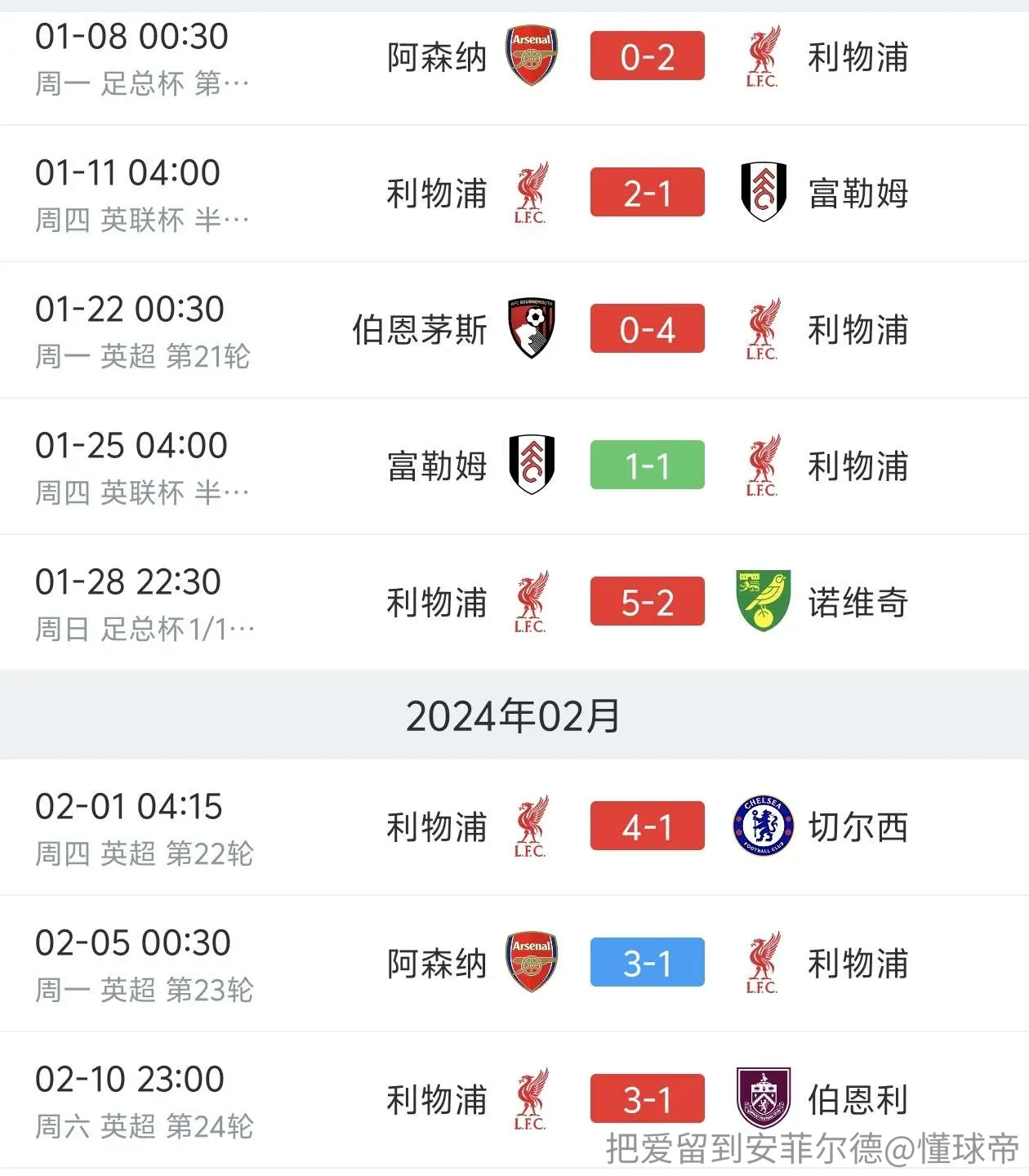Select the 4-1 Chelsea match score

(648, 826)
